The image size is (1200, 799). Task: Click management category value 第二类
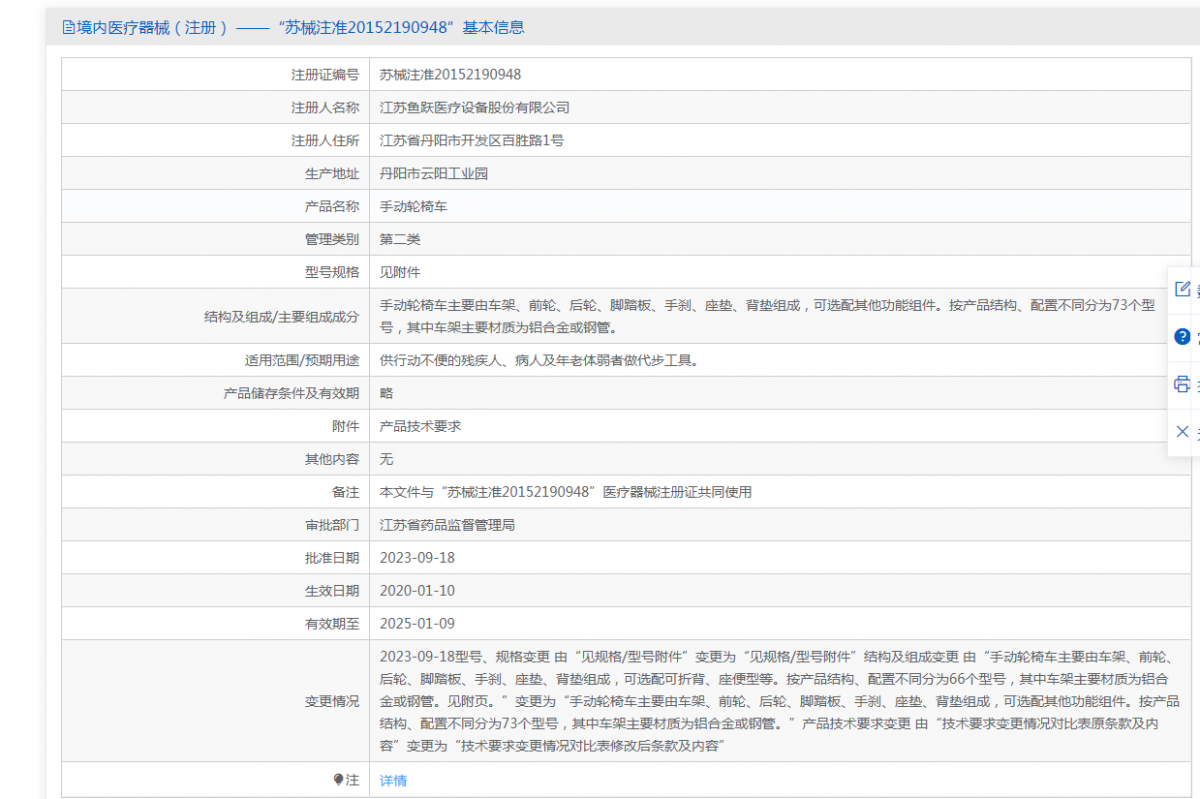click(400, 240)
